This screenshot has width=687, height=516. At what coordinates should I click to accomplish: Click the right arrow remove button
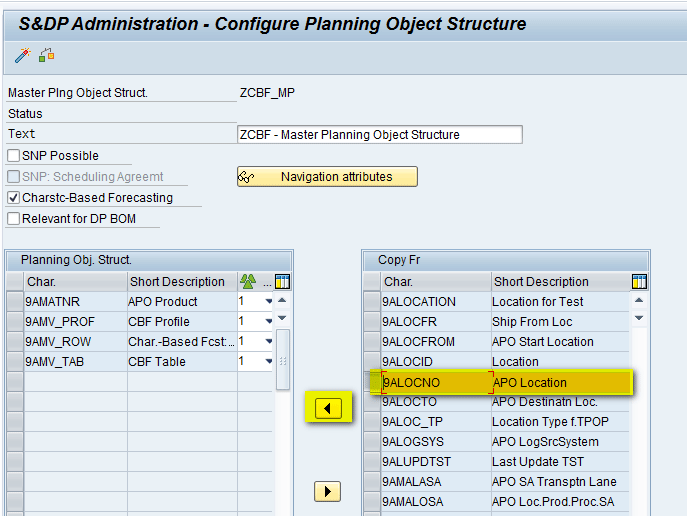click(x=327, y=491)
